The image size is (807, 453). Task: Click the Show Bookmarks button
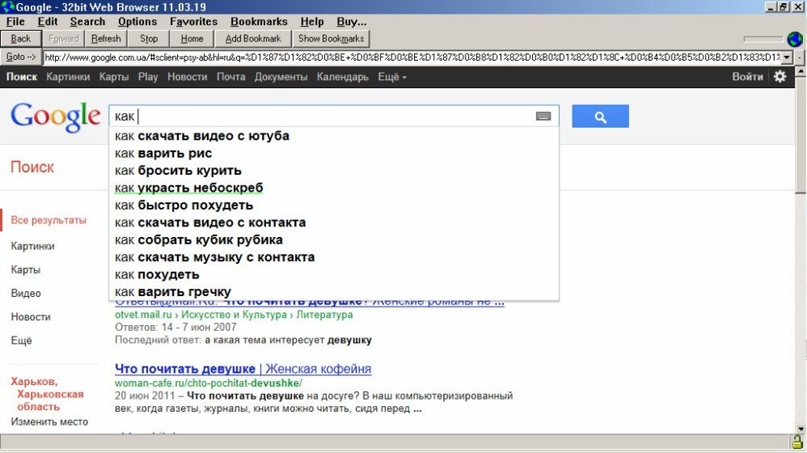click(x=331, y=39)
